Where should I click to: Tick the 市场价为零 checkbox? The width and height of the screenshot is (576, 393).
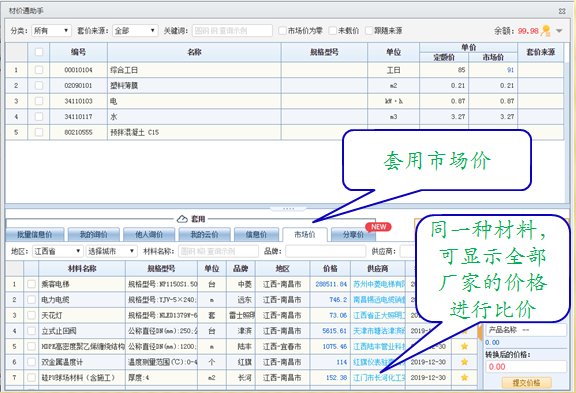(x=282, y=30)
